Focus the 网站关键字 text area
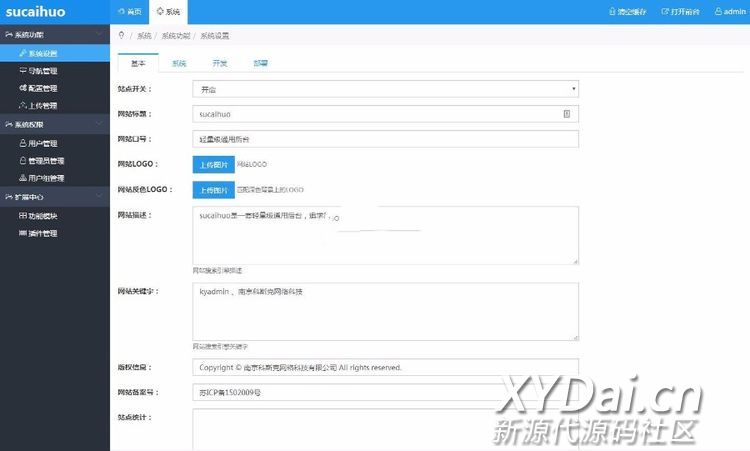Viewport: 750px width, 451px height. click(x=386, y=312)
